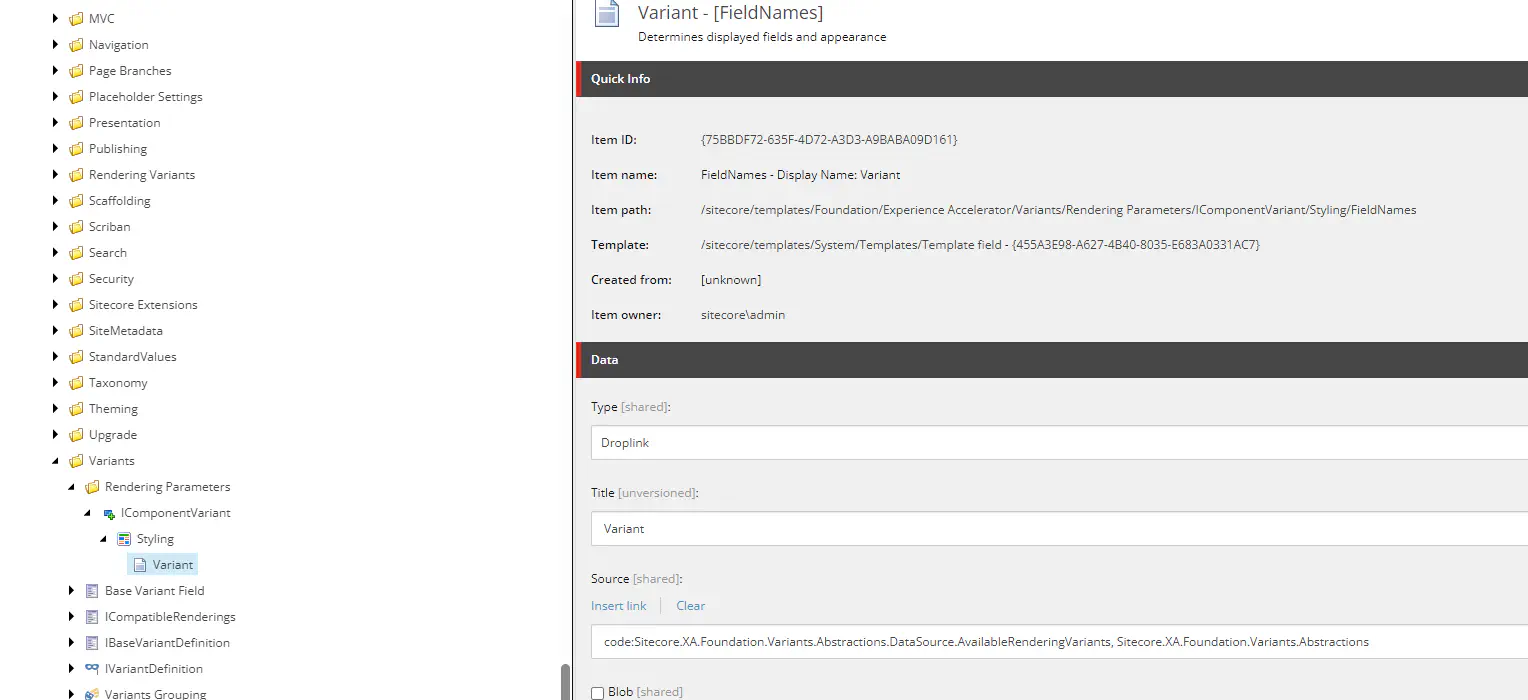Viewport: 1528px width, 700px height.
Task: Click the [unknown] Created from value
Action: pos(731,280)
